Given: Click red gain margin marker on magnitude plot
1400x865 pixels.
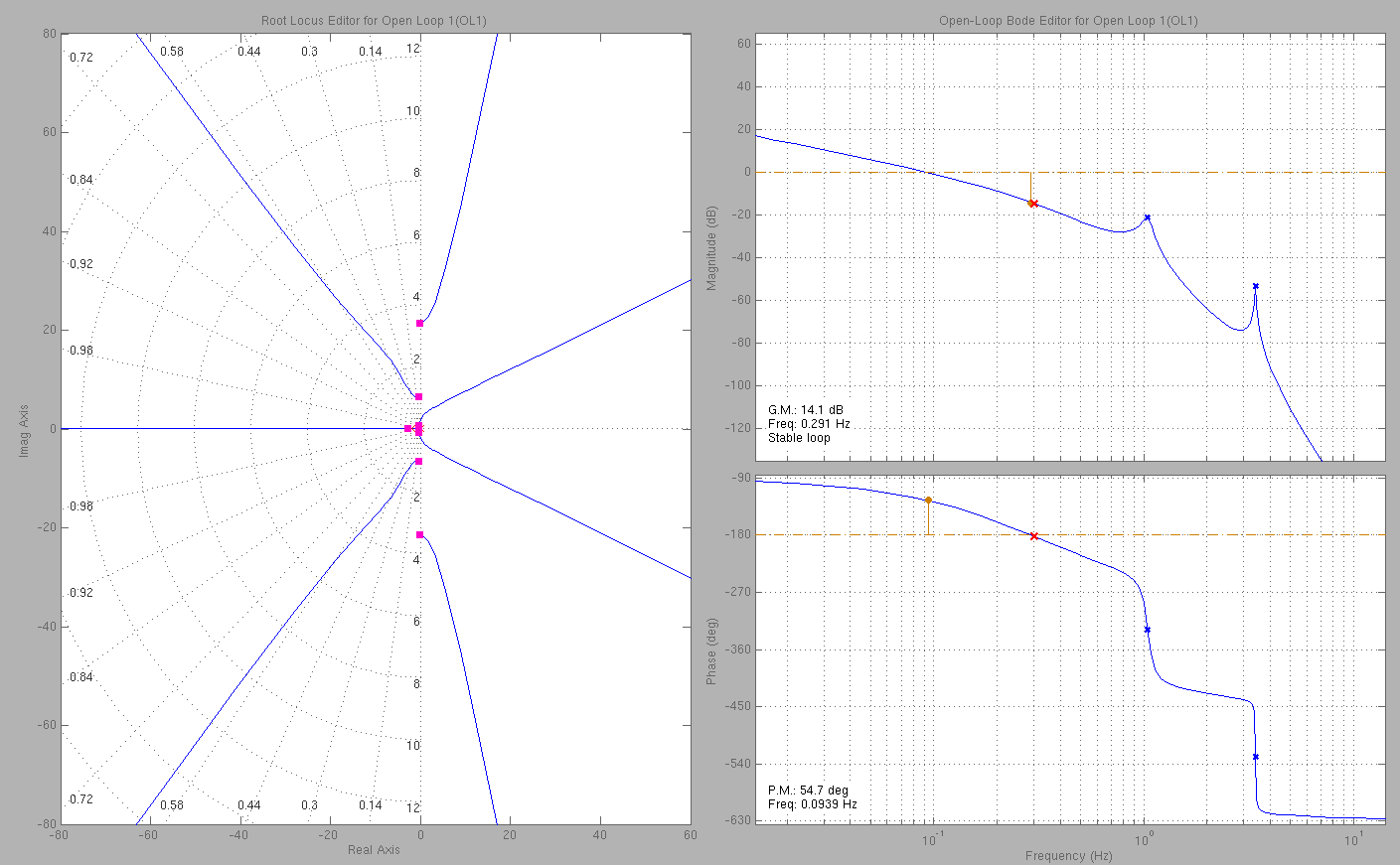Looking at the screenshot, I should (1033, 204).
